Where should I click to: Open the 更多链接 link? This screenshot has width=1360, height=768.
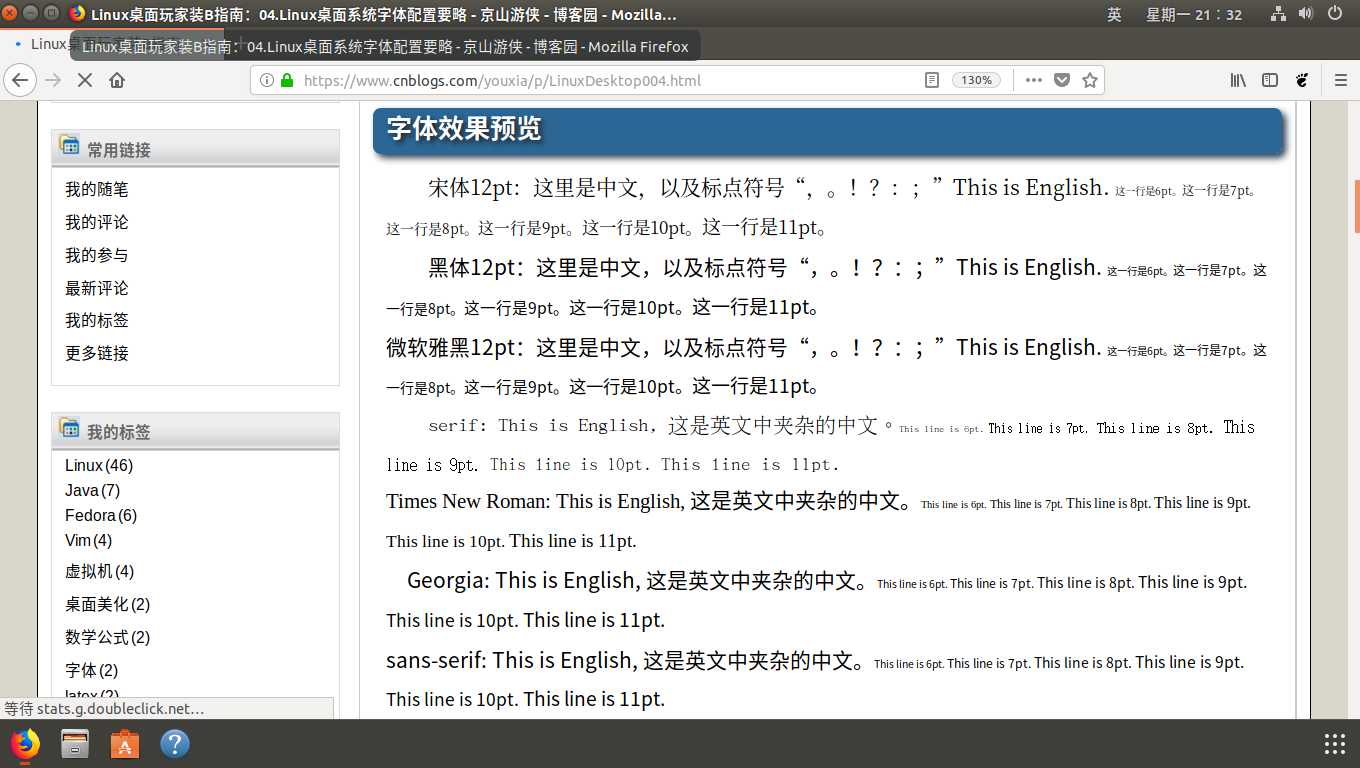(97, 353)
